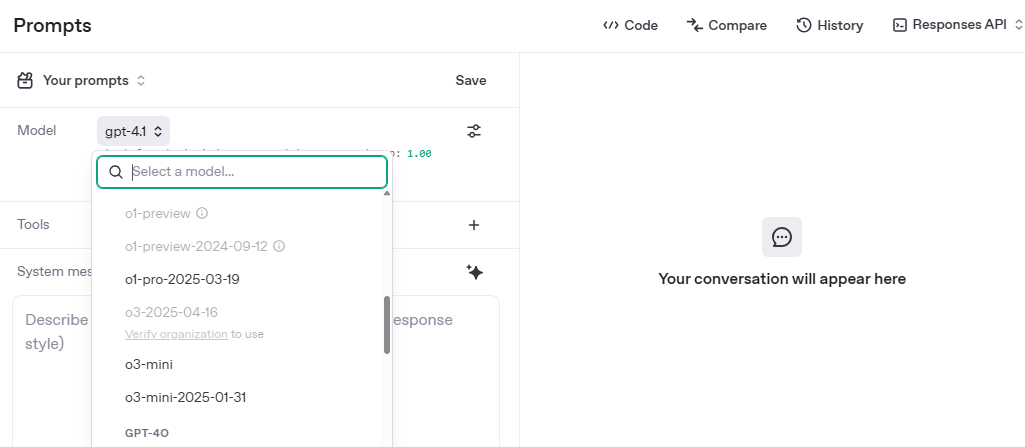
Task: Click info icon next to o1-preview
Action: [202, 213]
